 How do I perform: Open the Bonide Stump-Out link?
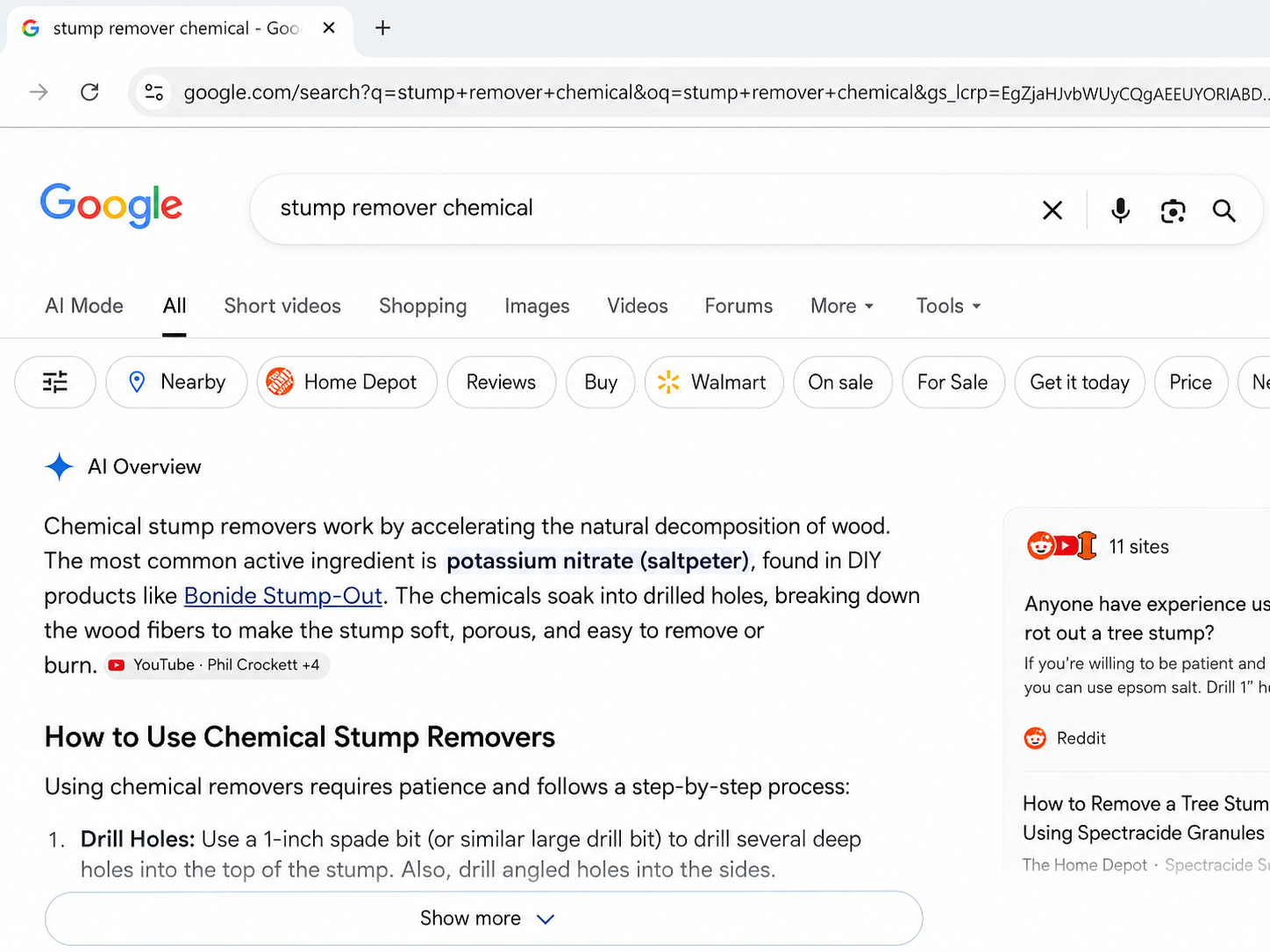click(283, 596)
